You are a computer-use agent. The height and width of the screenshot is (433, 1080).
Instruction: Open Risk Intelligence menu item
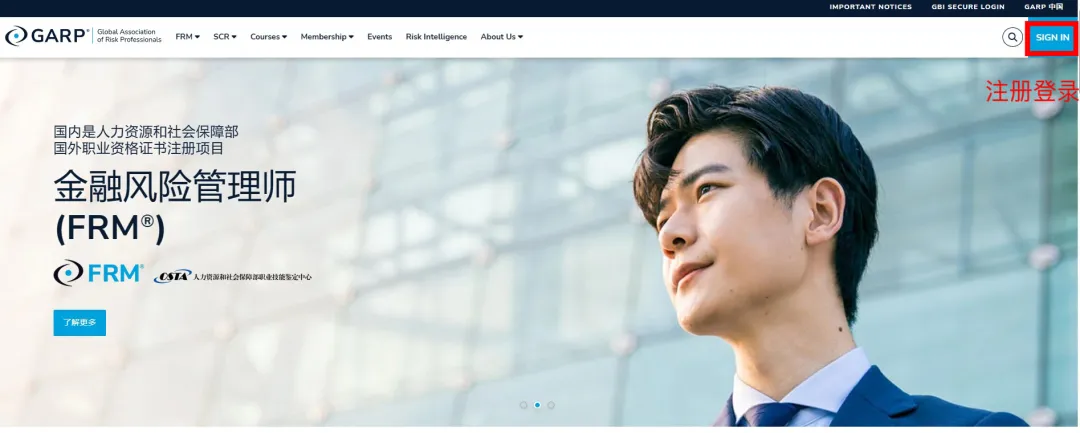[436, 37]
